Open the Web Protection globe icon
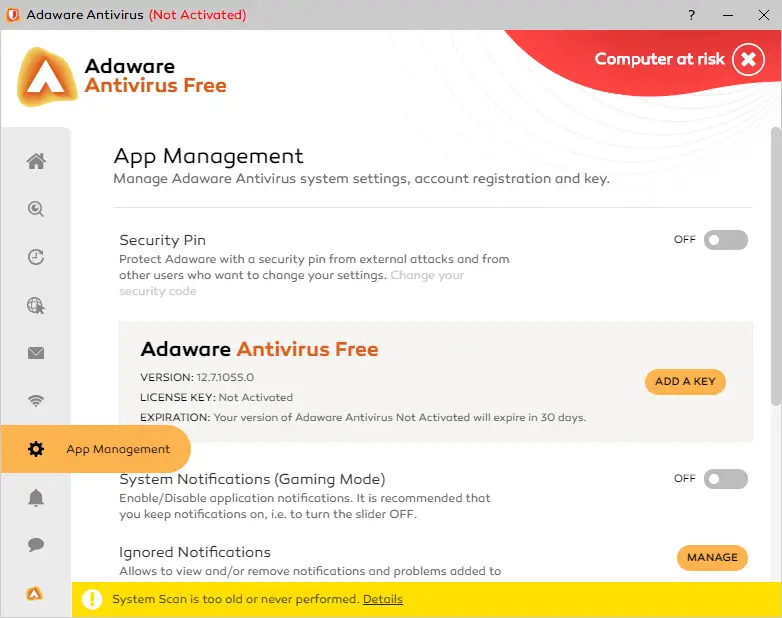Screen dimensions: 782x618 tap(36, 305)
